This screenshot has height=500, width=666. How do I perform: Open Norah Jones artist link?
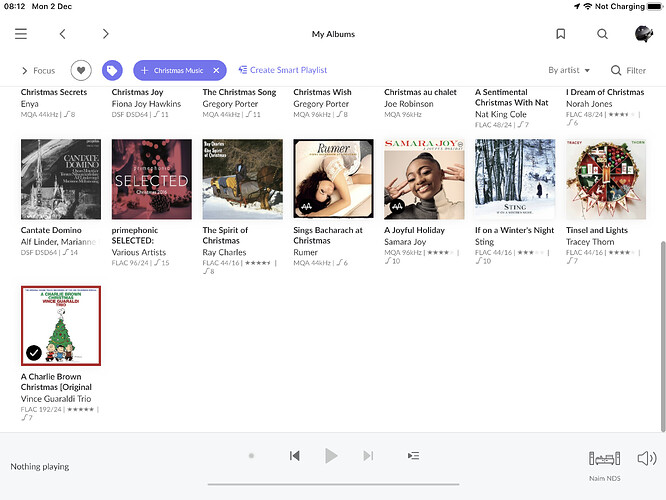click(589, 104)
